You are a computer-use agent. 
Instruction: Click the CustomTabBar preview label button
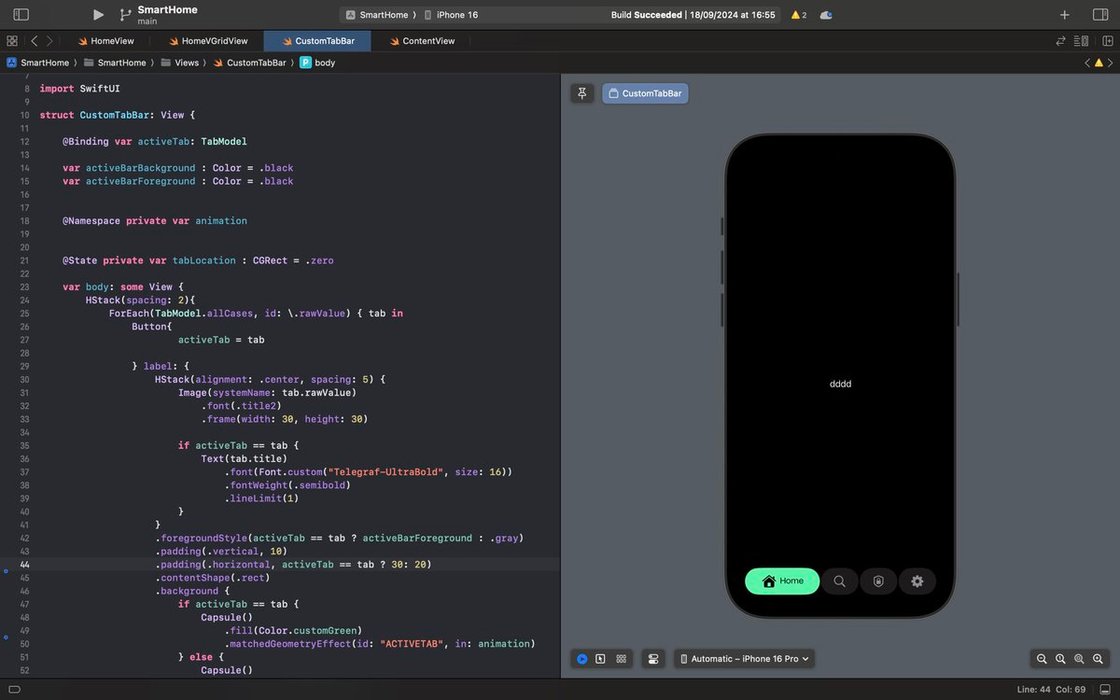[645, 94]
